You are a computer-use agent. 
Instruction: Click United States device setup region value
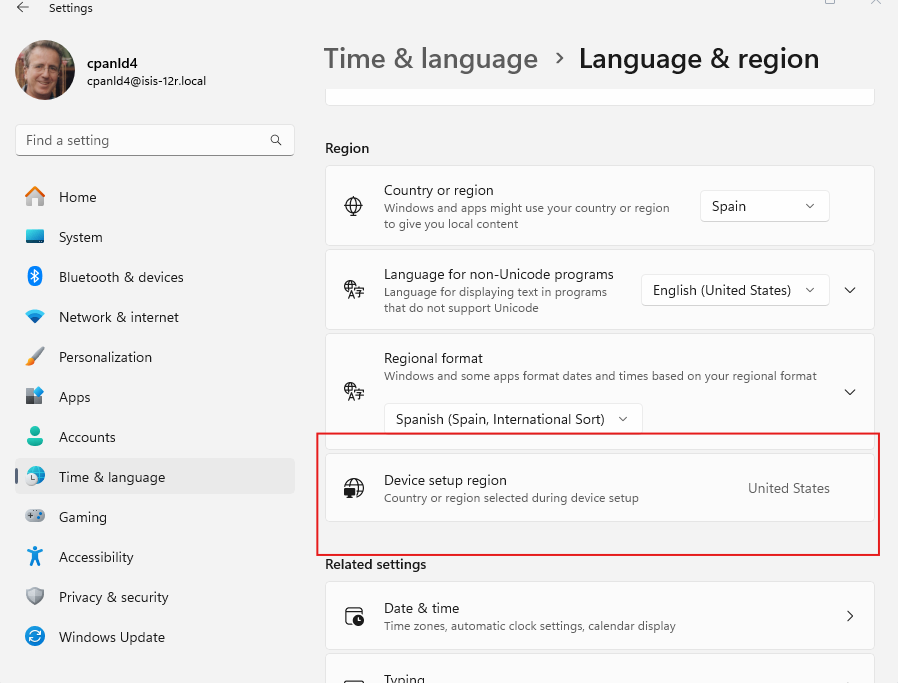click(x=789, y=488)
